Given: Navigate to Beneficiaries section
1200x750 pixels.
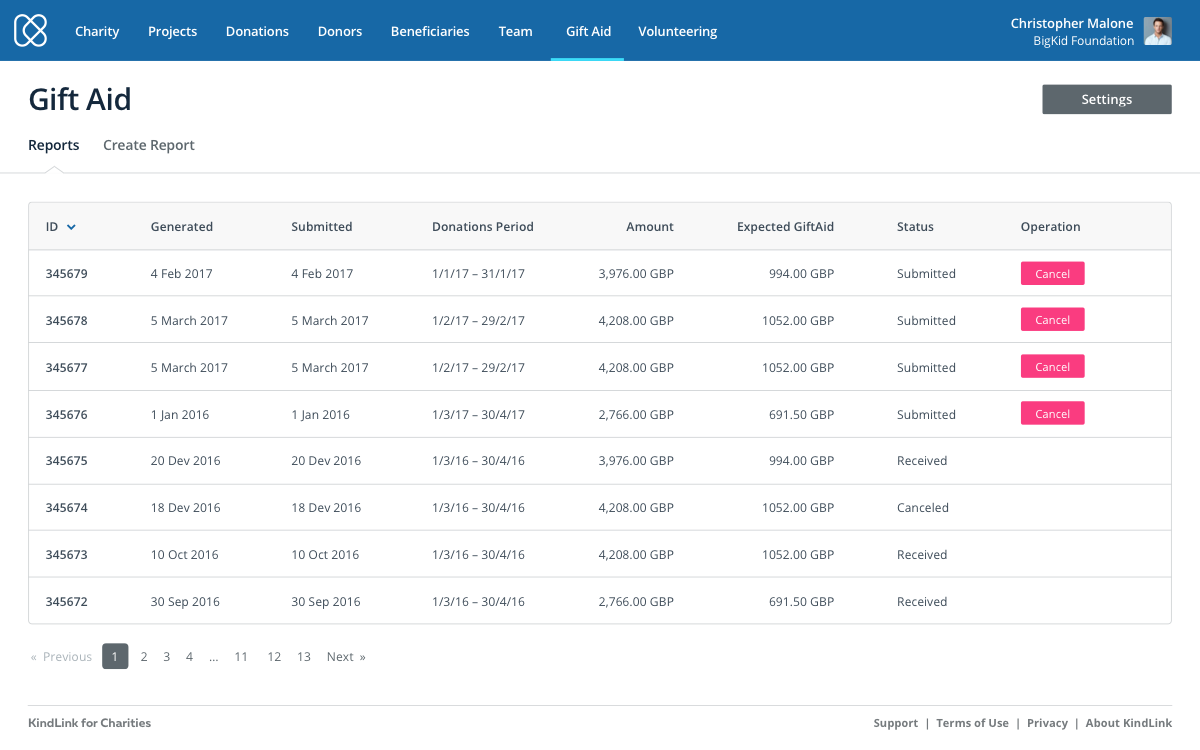Looking at the screenshot, I should [430, 31].
